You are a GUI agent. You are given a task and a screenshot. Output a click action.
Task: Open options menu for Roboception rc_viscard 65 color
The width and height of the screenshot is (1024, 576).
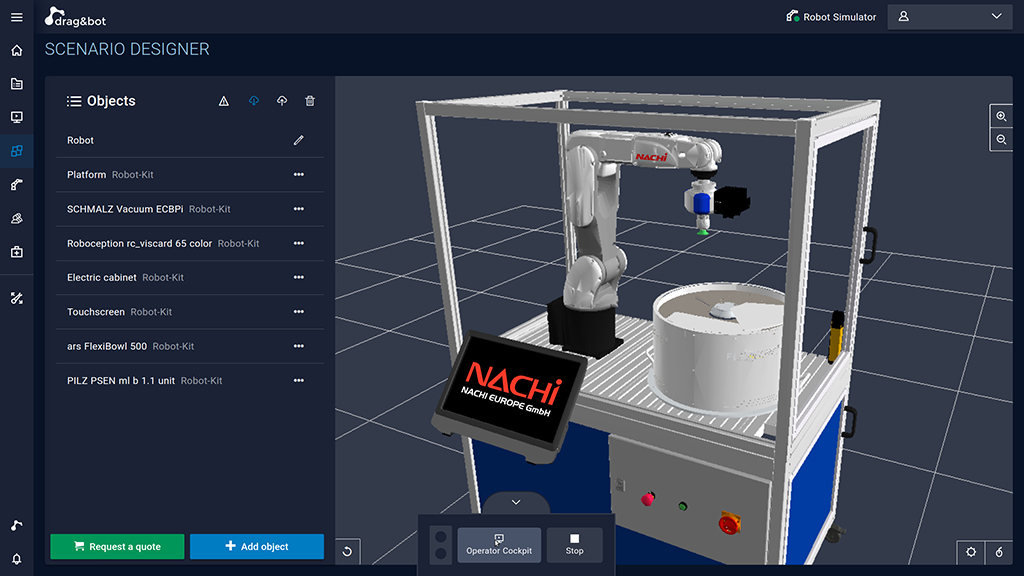(x=298, y=243)
